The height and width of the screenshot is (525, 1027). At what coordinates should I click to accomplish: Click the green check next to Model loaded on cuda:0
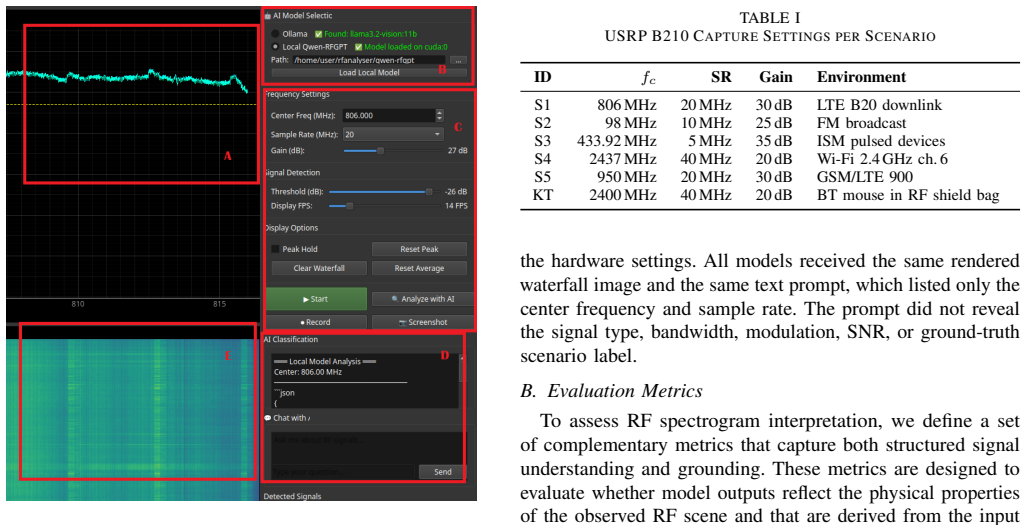point(358,47)
